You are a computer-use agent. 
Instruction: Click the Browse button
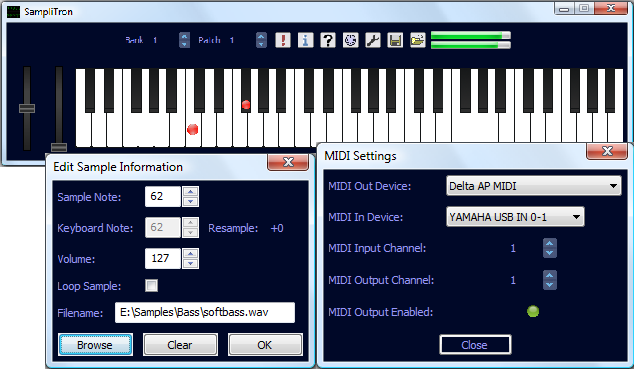pyautogui.click(x=95, y=345)
